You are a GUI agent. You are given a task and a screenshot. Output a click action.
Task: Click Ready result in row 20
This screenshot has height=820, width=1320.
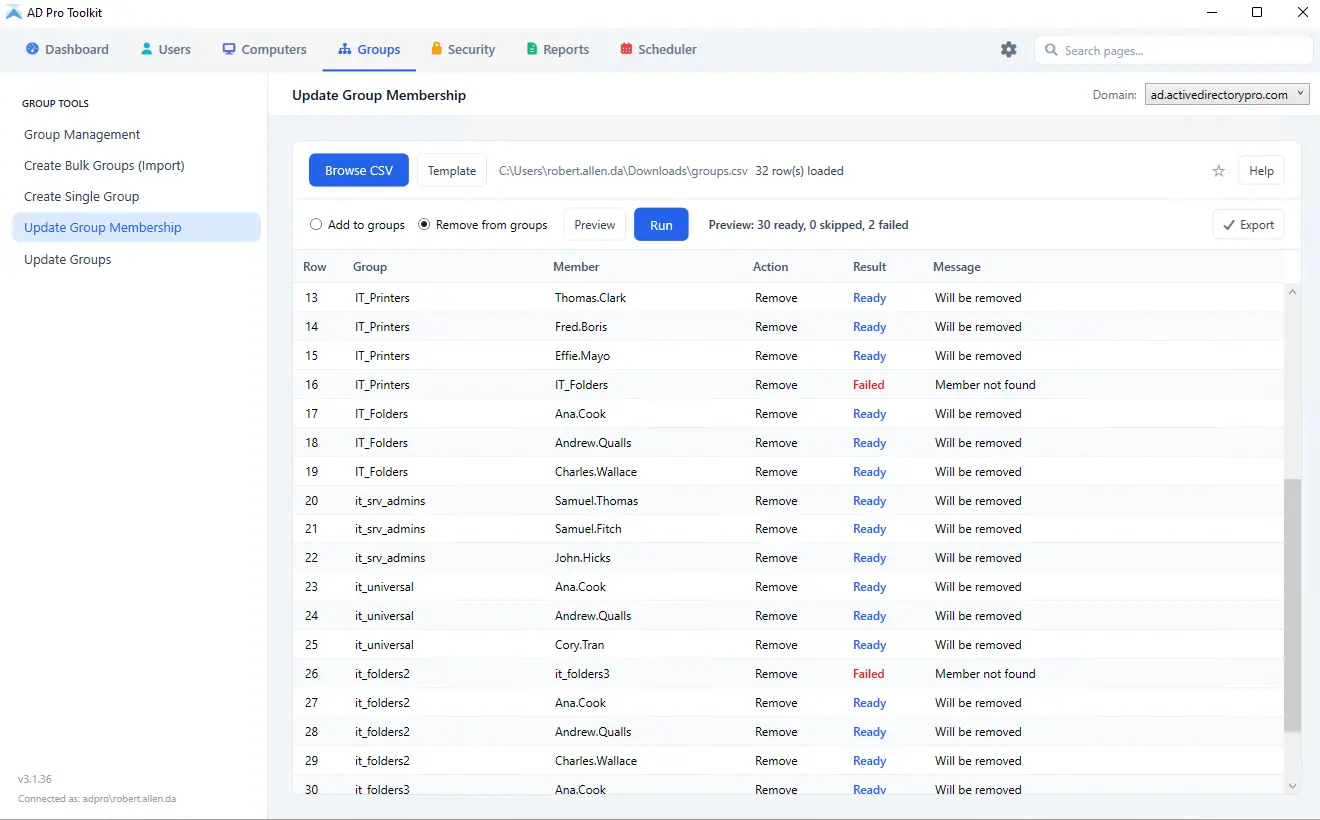tap(870, 501)
